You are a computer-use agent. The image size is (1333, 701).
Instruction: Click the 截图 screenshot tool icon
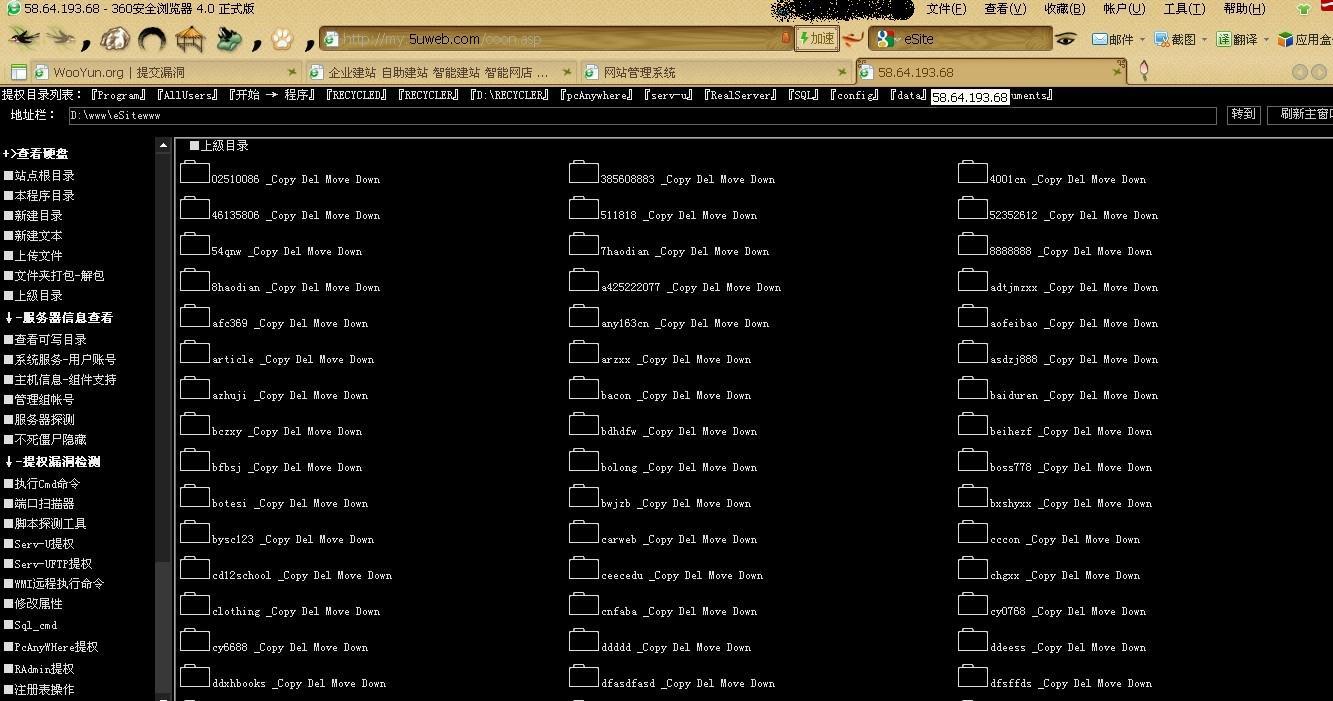click(x=1162, y=39)
